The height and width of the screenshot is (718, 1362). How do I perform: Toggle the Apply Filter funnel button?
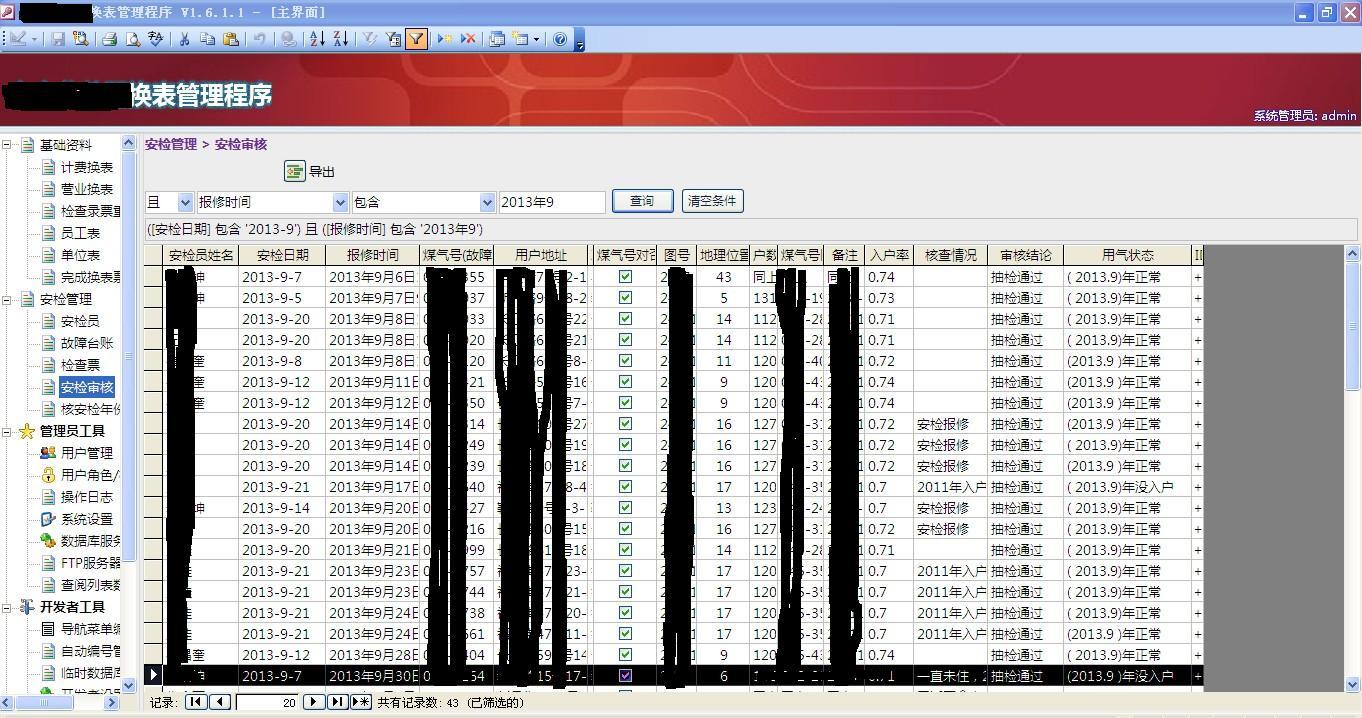[416, 39]
